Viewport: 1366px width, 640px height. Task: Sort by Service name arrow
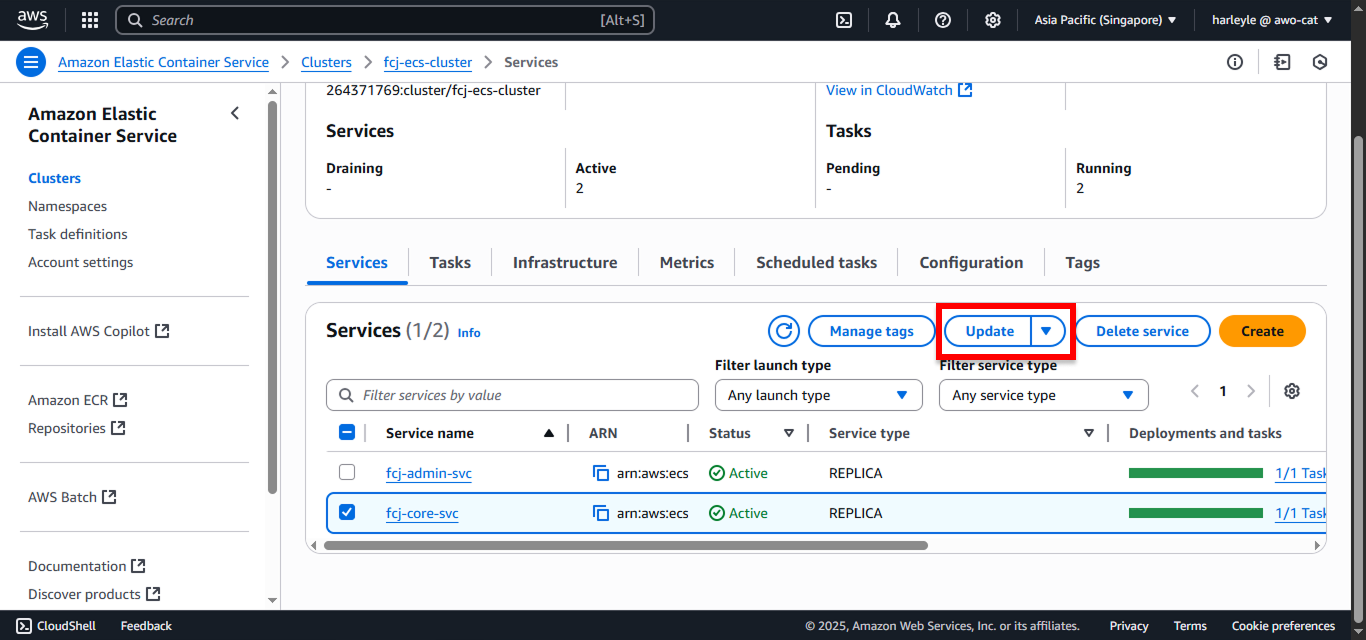click(548, 433)
